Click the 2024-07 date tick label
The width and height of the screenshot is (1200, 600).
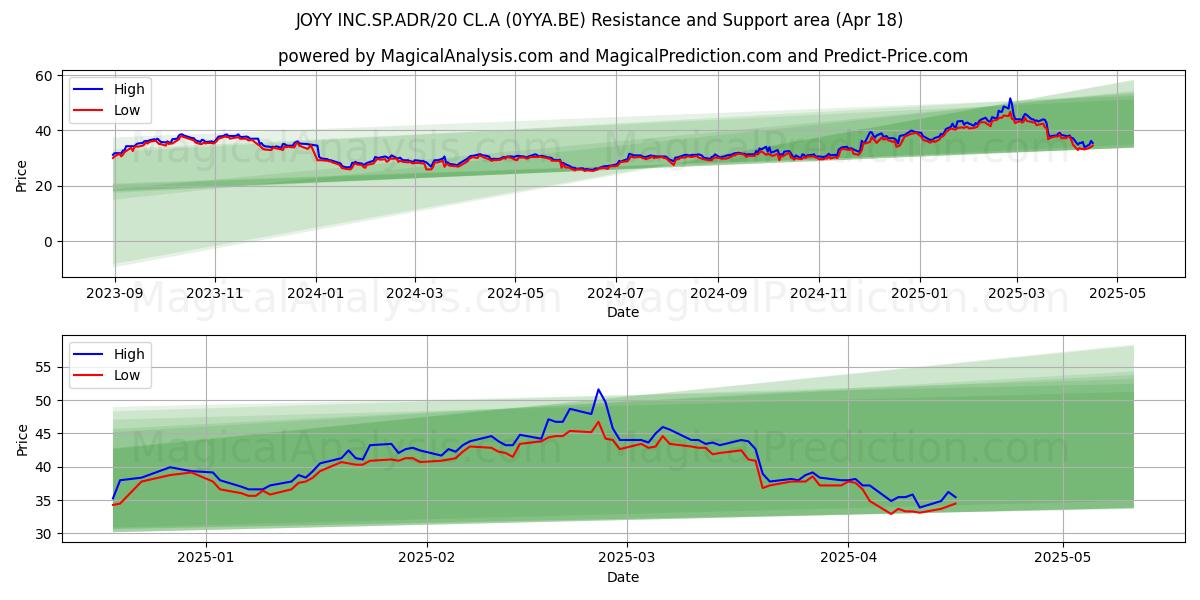coord(615,295)
